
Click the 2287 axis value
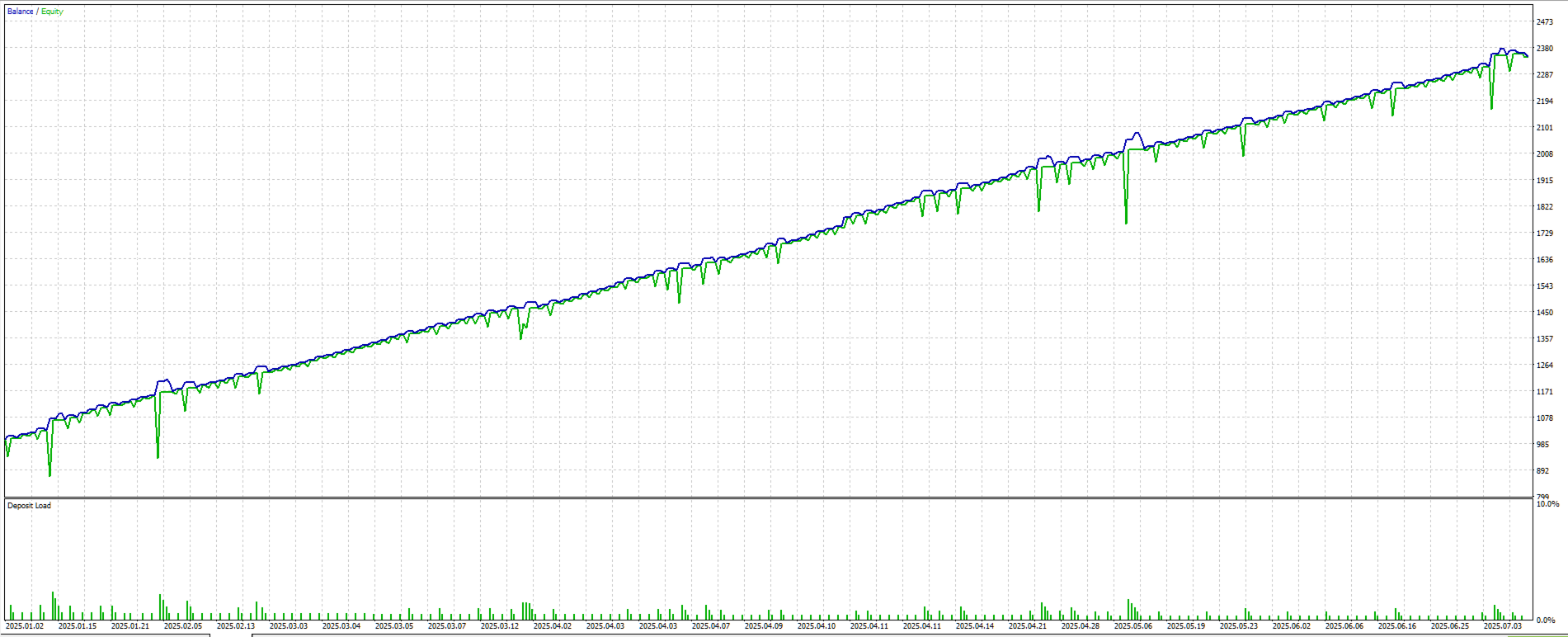tap(1545, 75)
